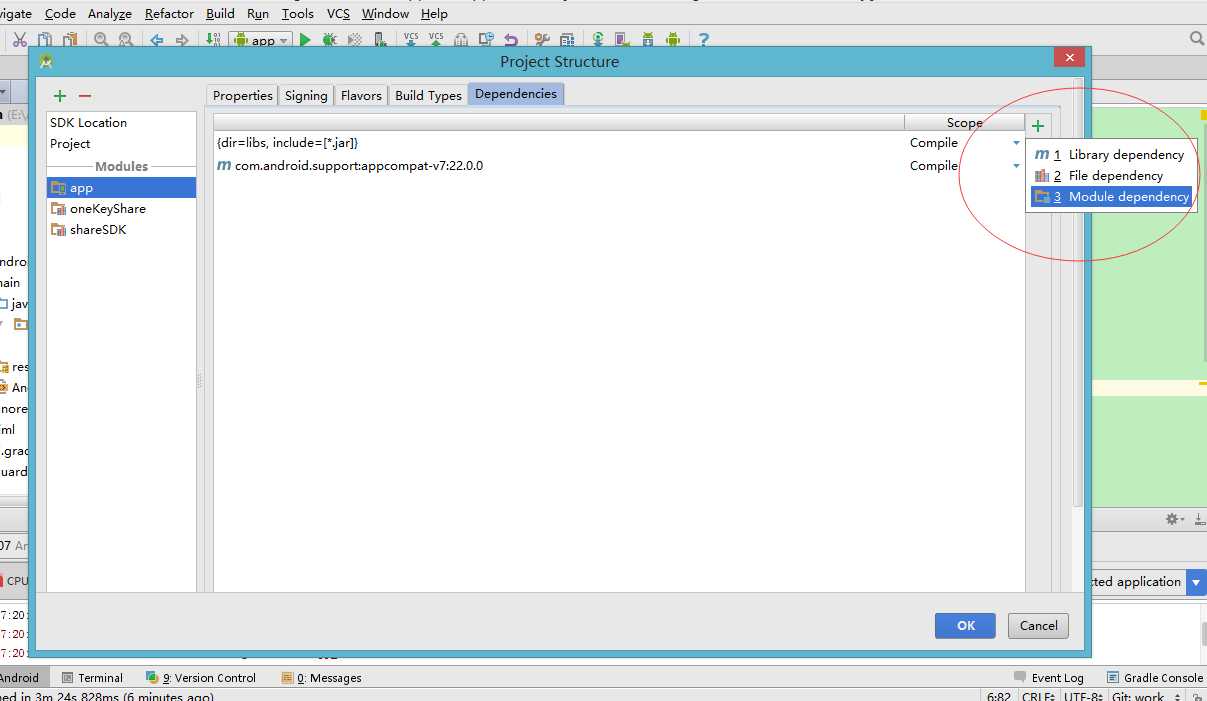Click the Sync Project with Gradle icon
Viewport: 1207px width, 701px height.
click(598, 40)
